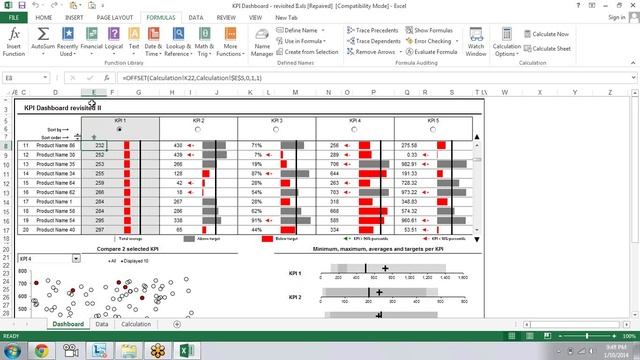Add a new sheet with plus button

(x=177, y=324)
